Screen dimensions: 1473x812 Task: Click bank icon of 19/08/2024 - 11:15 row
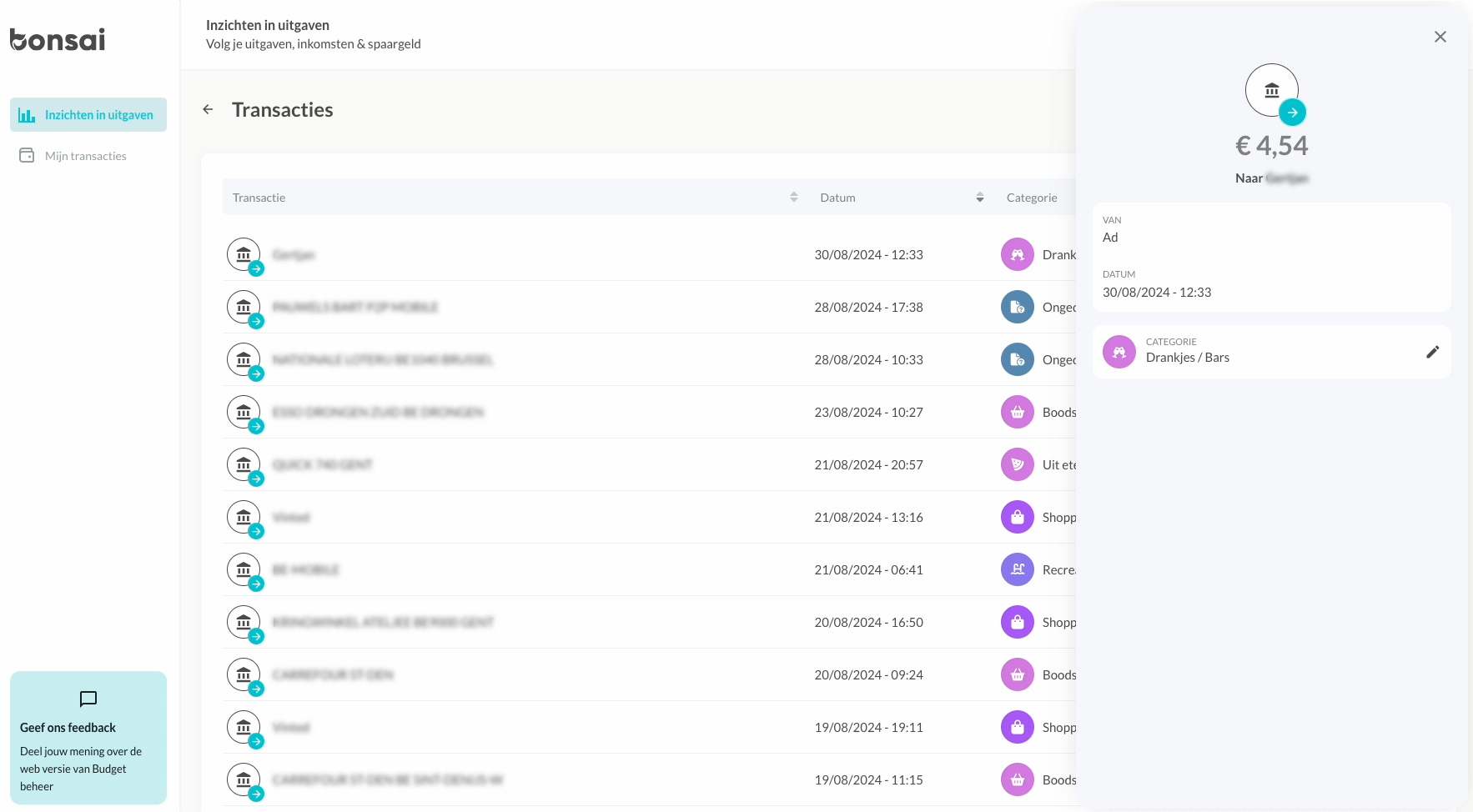point(244,780)
